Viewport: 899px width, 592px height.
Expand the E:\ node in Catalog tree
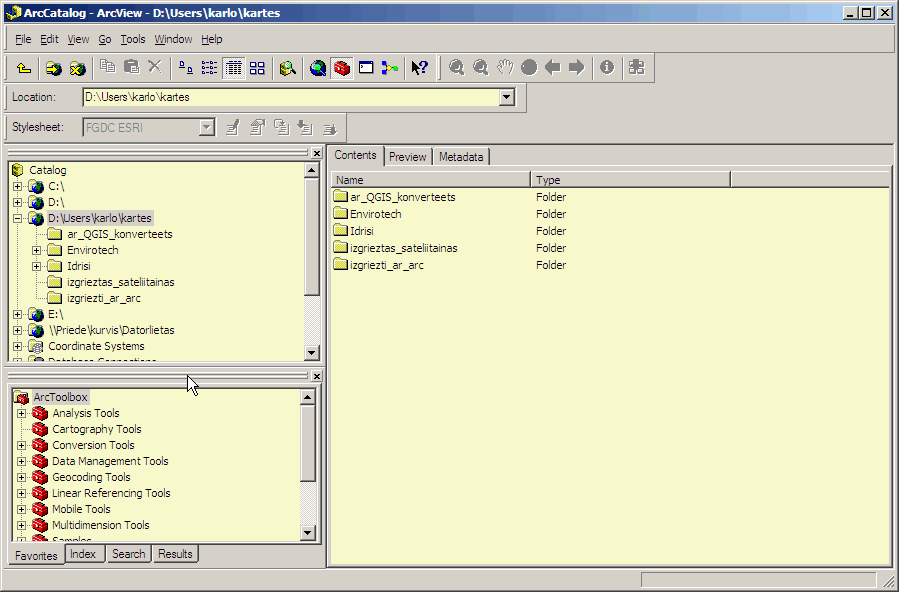[x=18, y=315]
